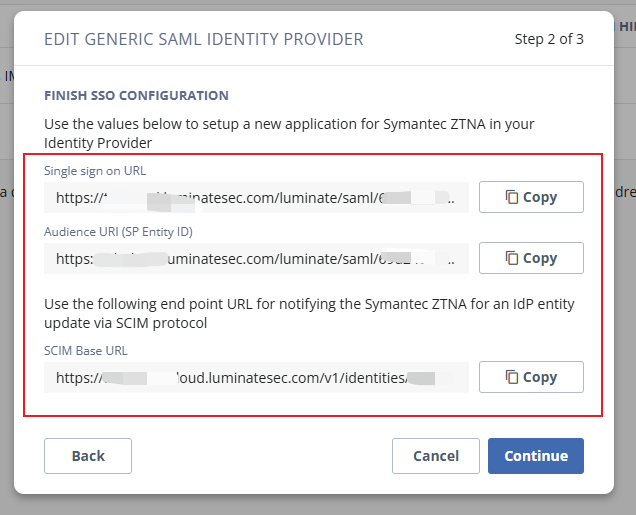Viewport: 636px width, 515px height.
Task: Click the copy icon for SCIM Base URL
Action: (x=512, y=377)
